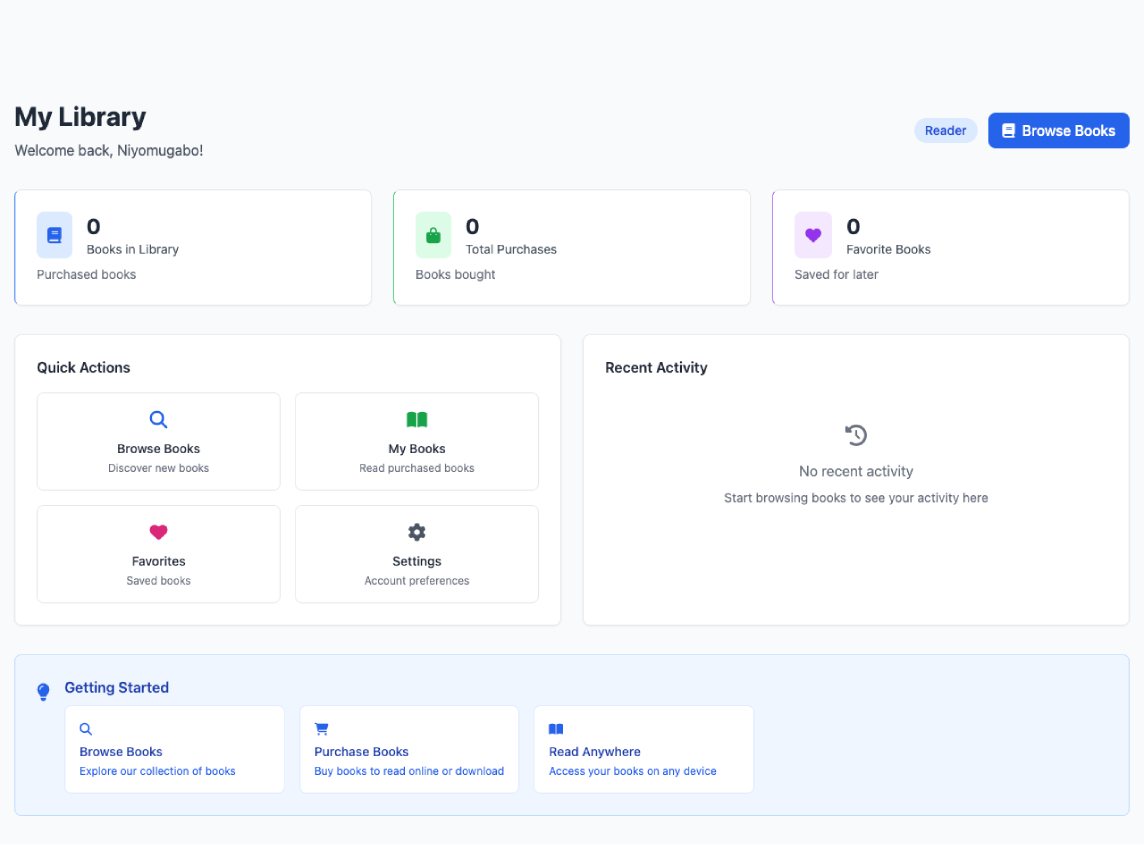
Task: Click the history clock icon in Recent Activity
Action: tap(855, 435)
